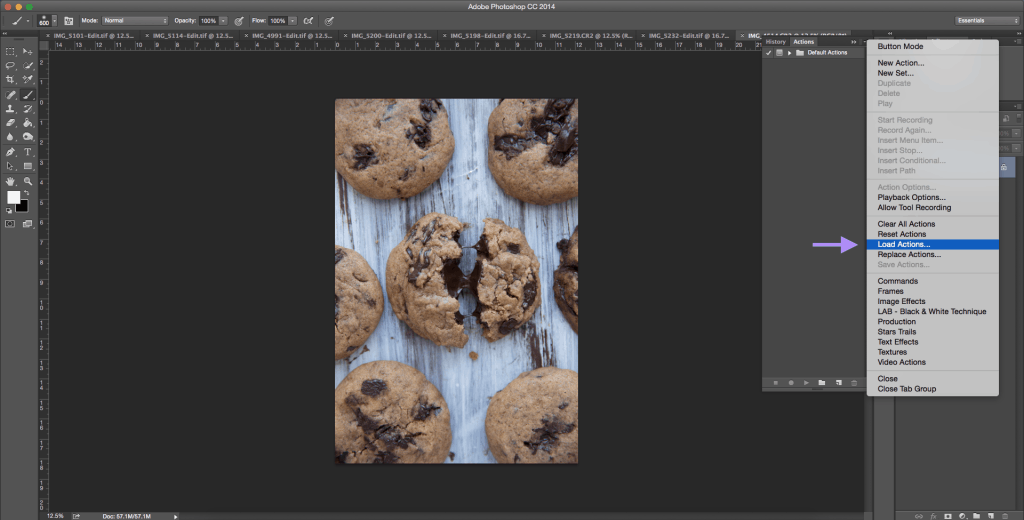This screenshot has width=1024, height=520.
Task: Select the Clone Stamp tool
Action: tap(10, 109)
